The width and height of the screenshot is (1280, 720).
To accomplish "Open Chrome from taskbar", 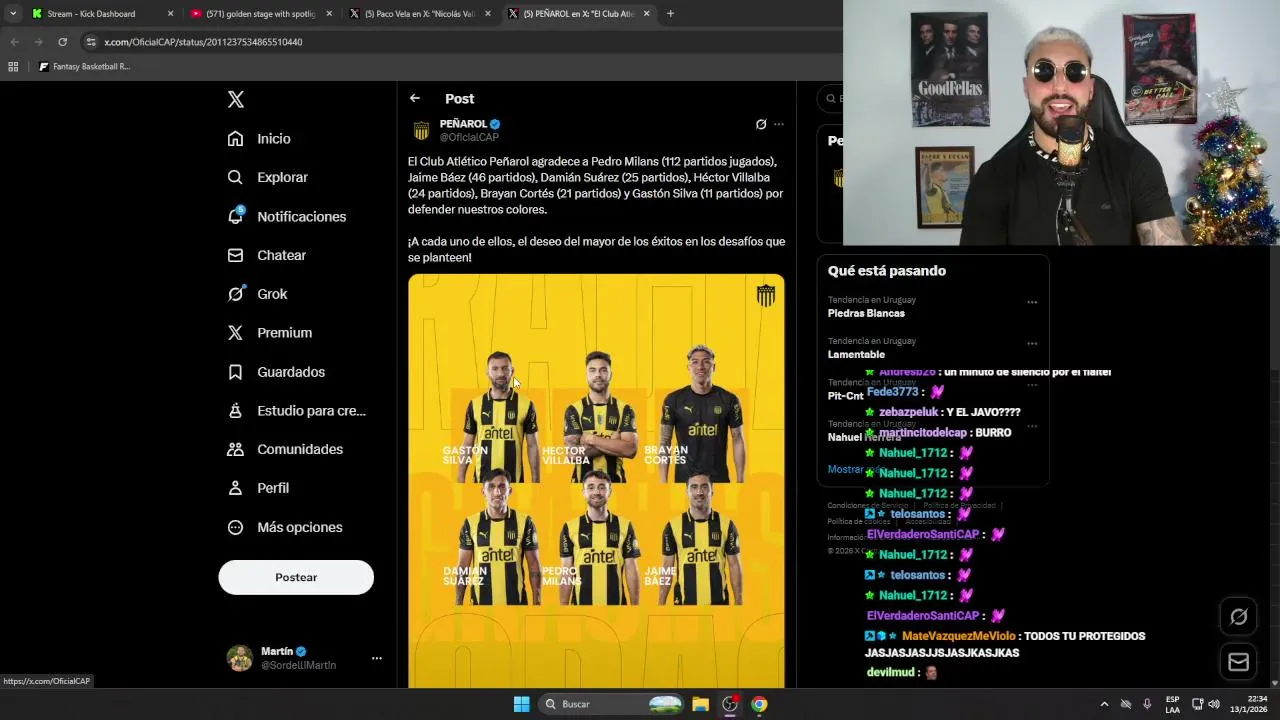I will [x=759, y=704].
